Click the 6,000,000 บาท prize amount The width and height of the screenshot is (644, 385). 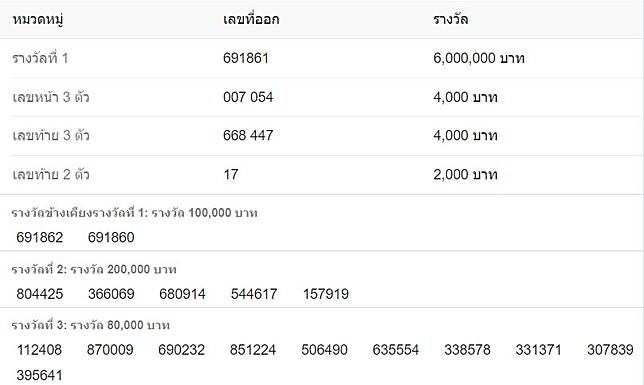pyautogui.click(x=479, y=58)
